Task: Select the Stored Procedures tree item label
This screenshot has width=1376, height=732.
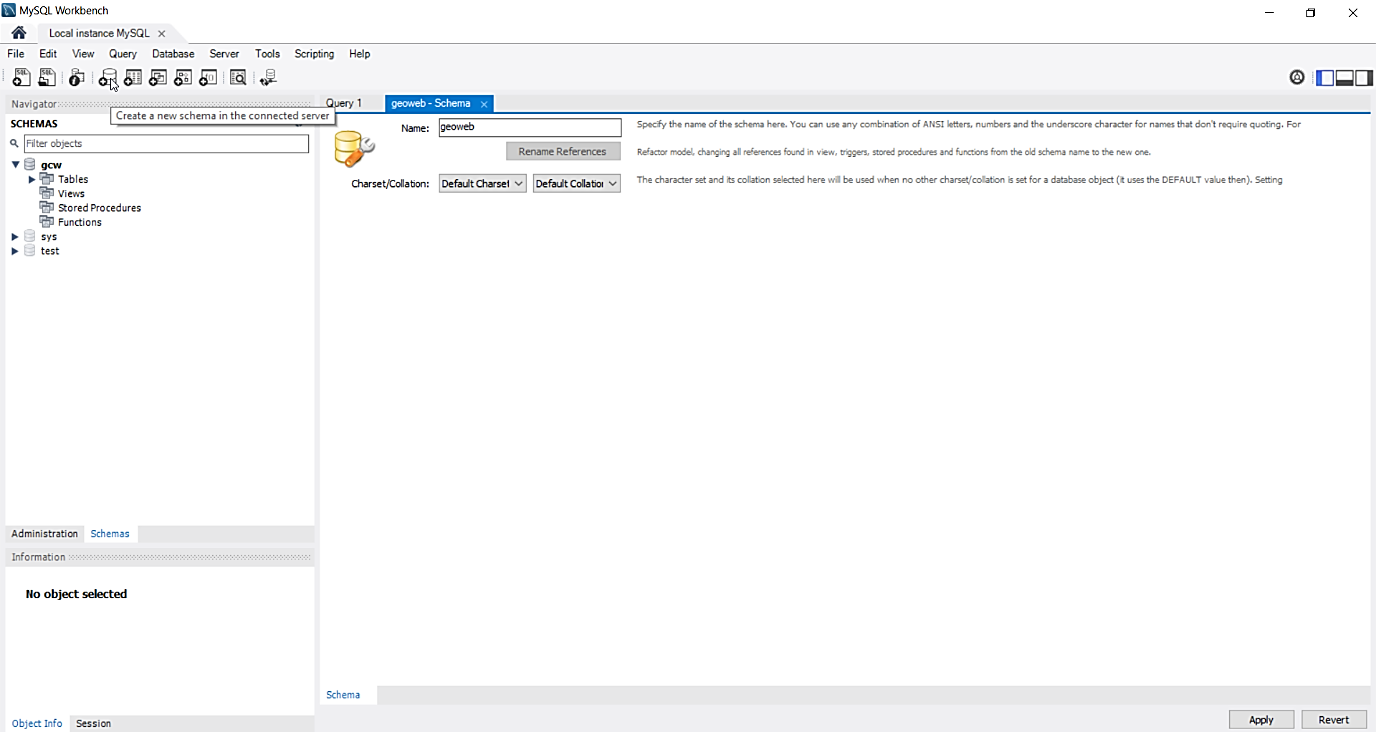Action: click(100, 208)
